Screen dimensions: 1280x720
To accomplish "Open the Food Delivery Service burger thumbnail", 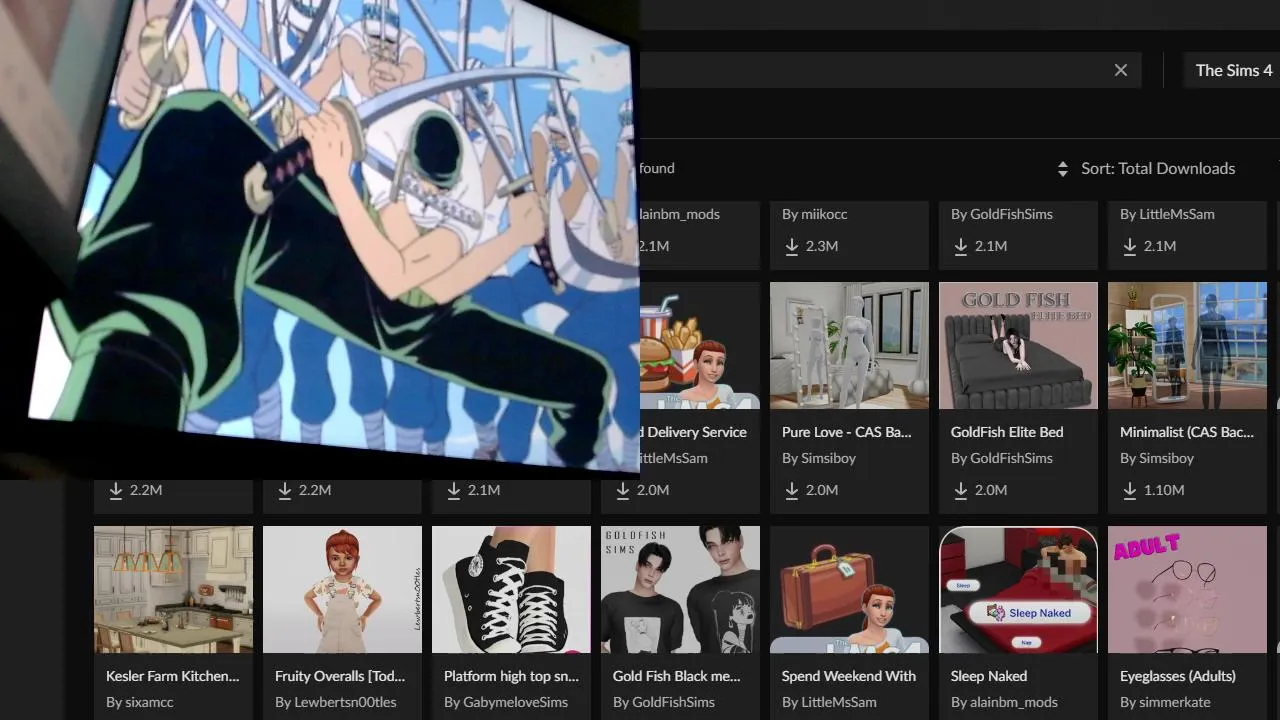I will 700,345.
